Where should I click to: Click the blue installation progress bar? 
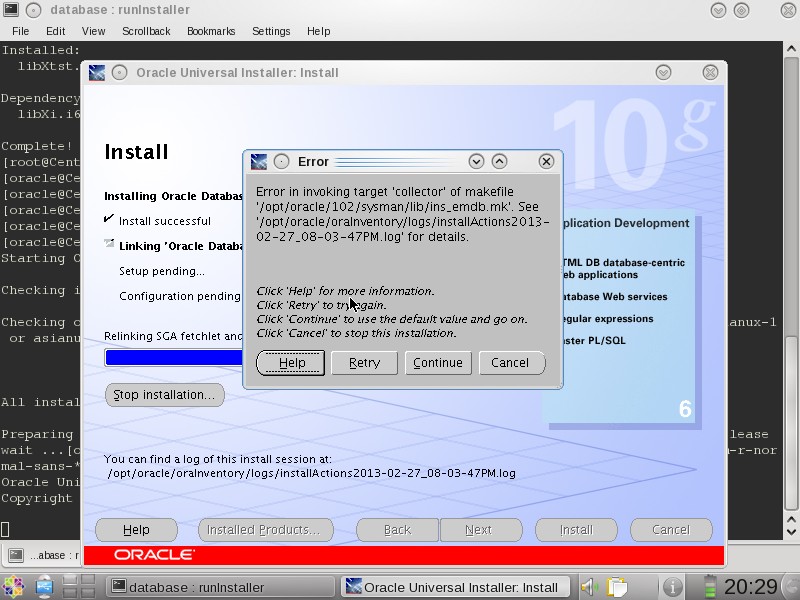pyautogui.click(x=174, y=358)
